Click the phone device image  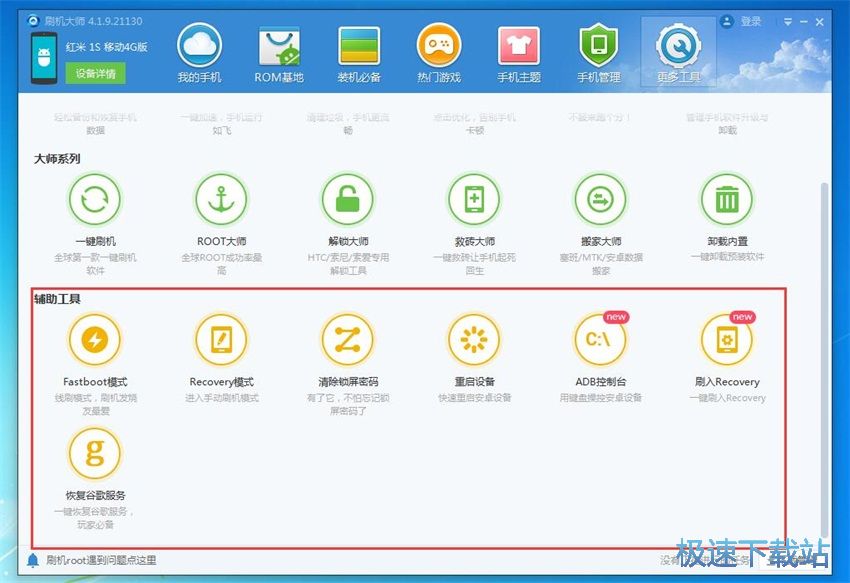[44, 57]
